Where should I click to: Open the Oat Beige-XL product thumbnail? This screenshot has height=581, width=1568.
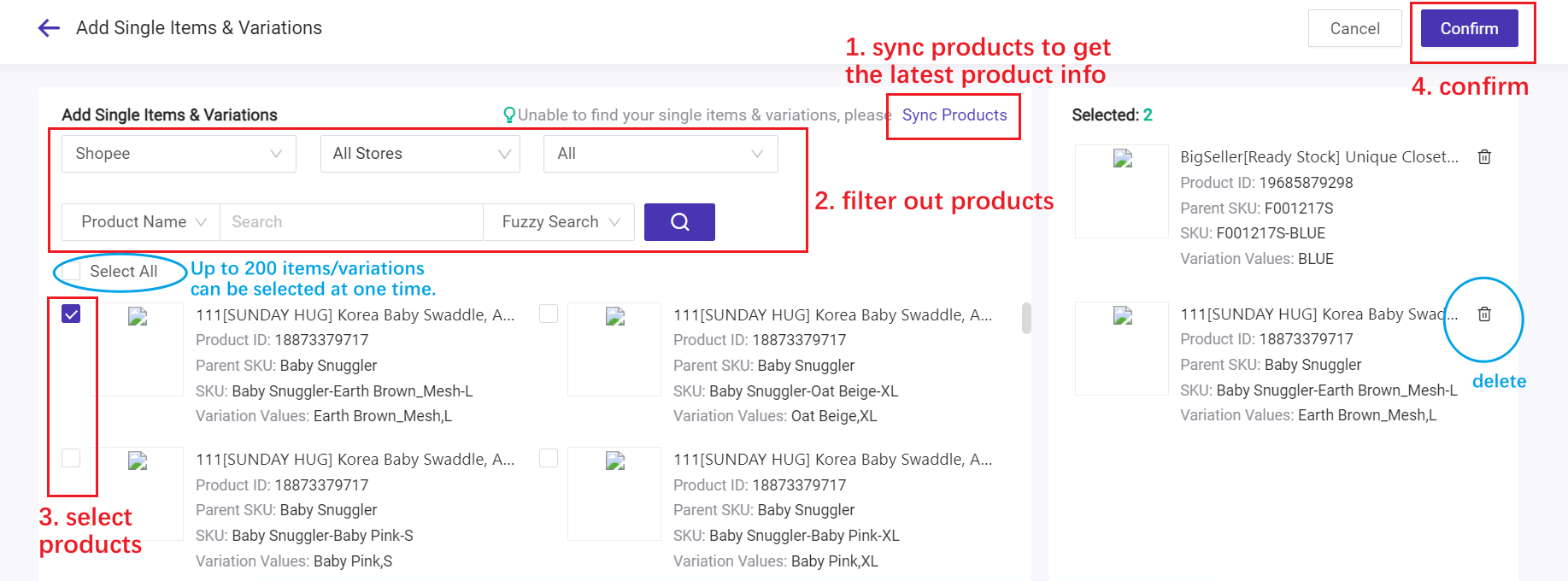coord(614,349)
